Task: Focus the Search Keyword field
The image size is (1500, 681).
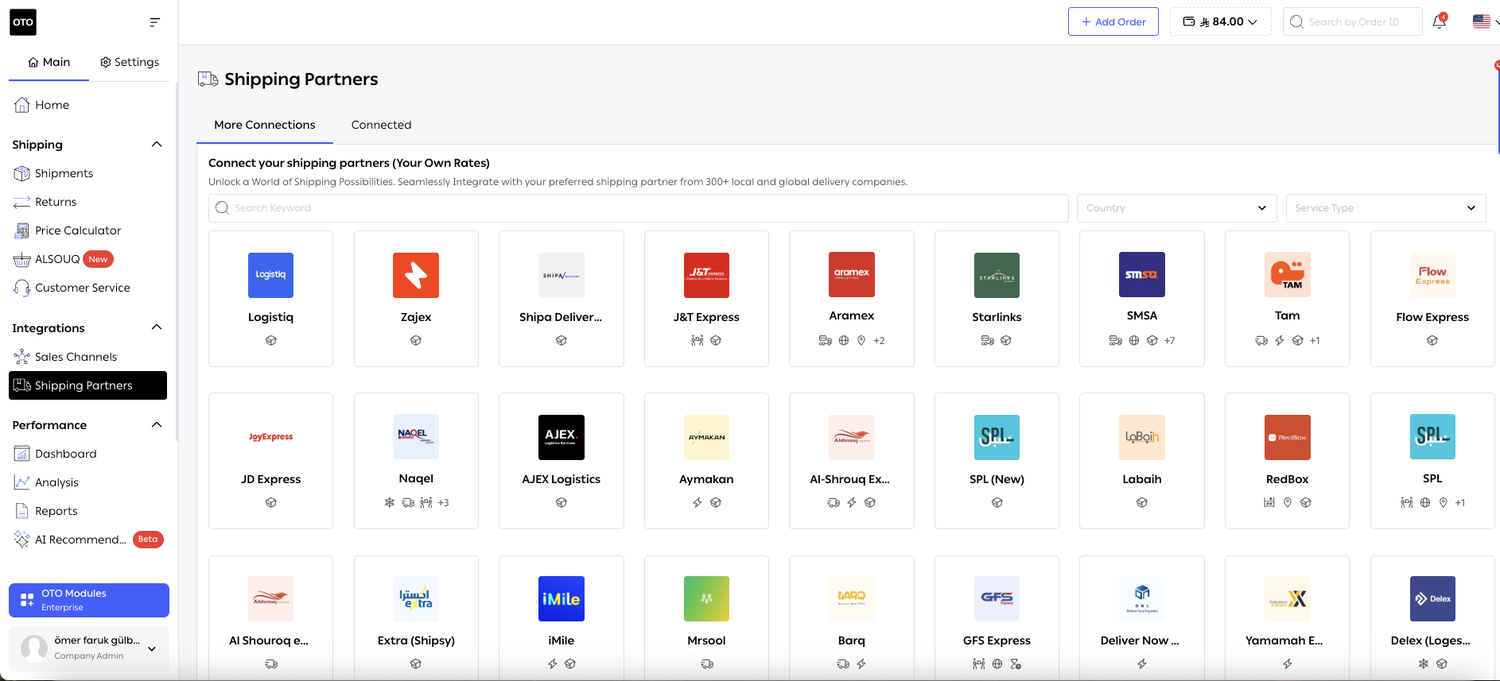Action: pyautogui.click(x=638, y=208)
